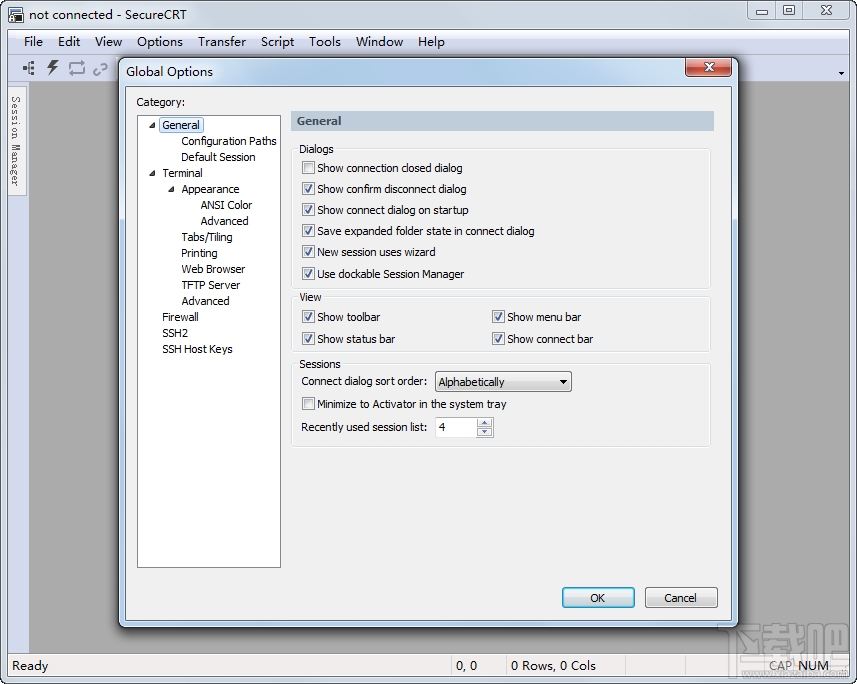Select Advanced under Terminal
Screen dimensions: 857x684
[205, 301]
